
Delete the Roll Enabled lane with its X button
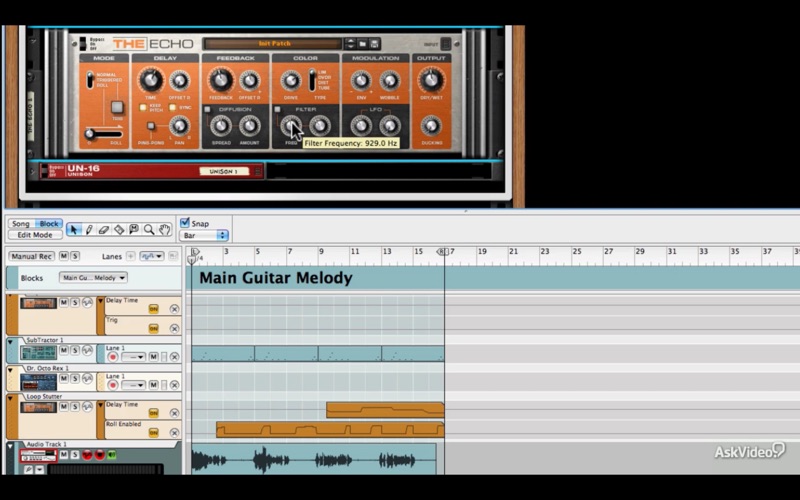point(174,433)
